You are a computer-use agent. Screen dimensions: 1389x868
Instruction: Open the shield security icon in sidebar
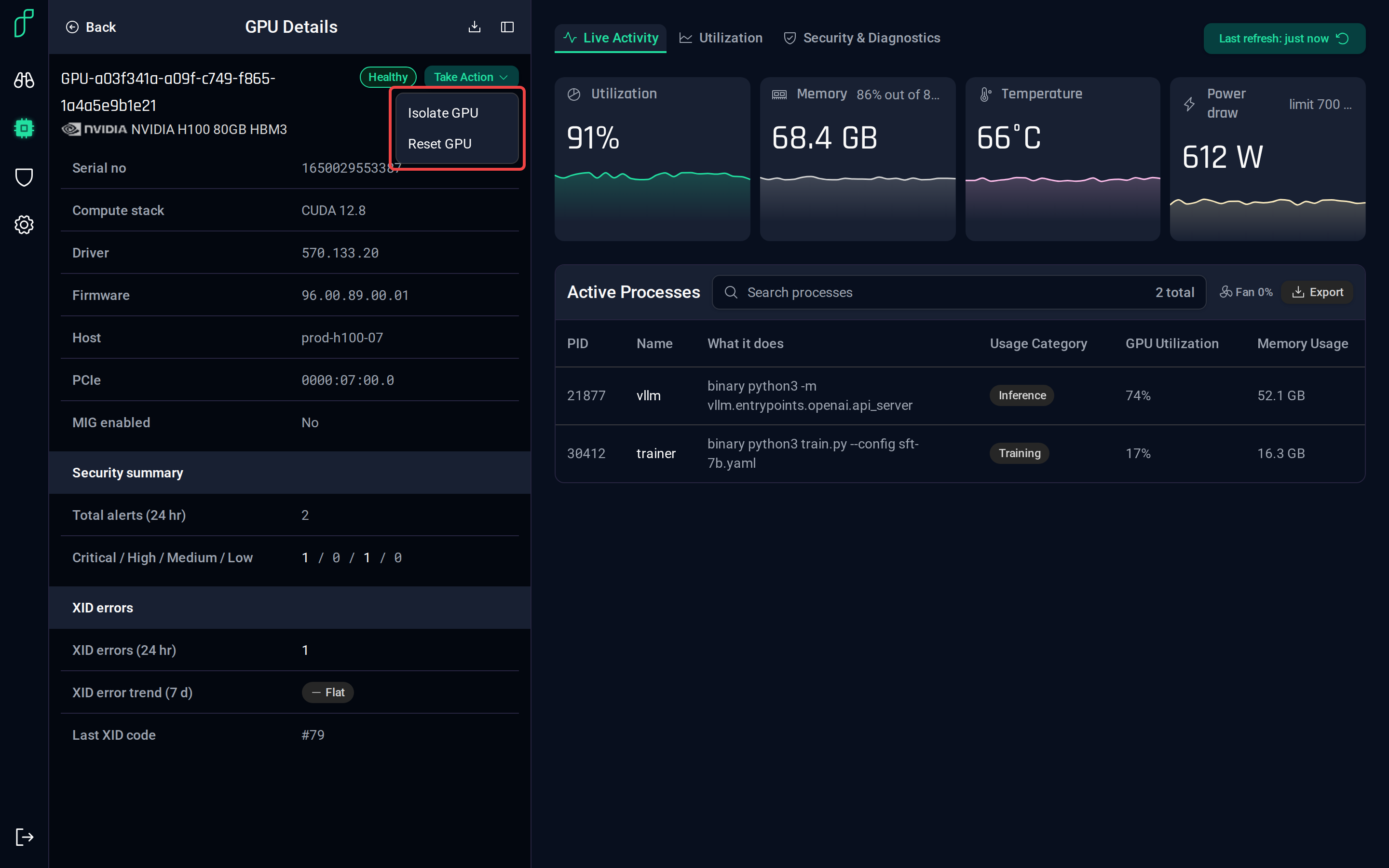pos(24,177)
